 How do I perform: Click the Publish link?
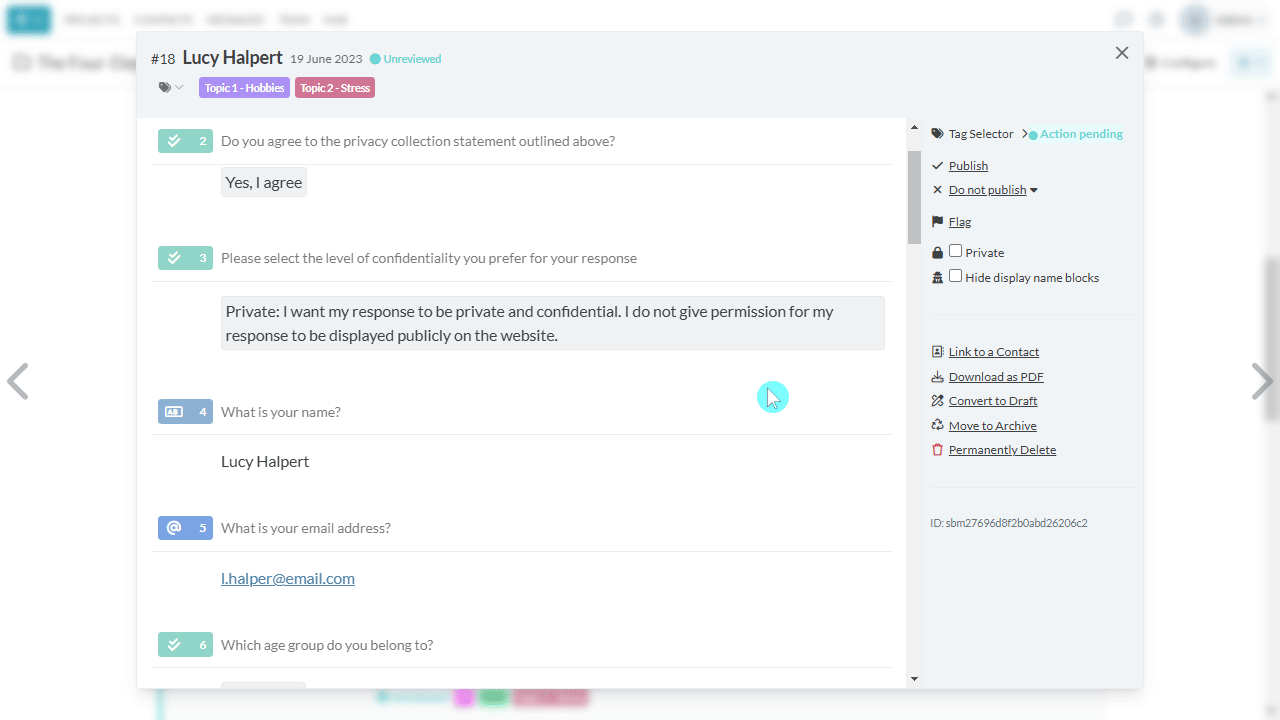[968, 166]
